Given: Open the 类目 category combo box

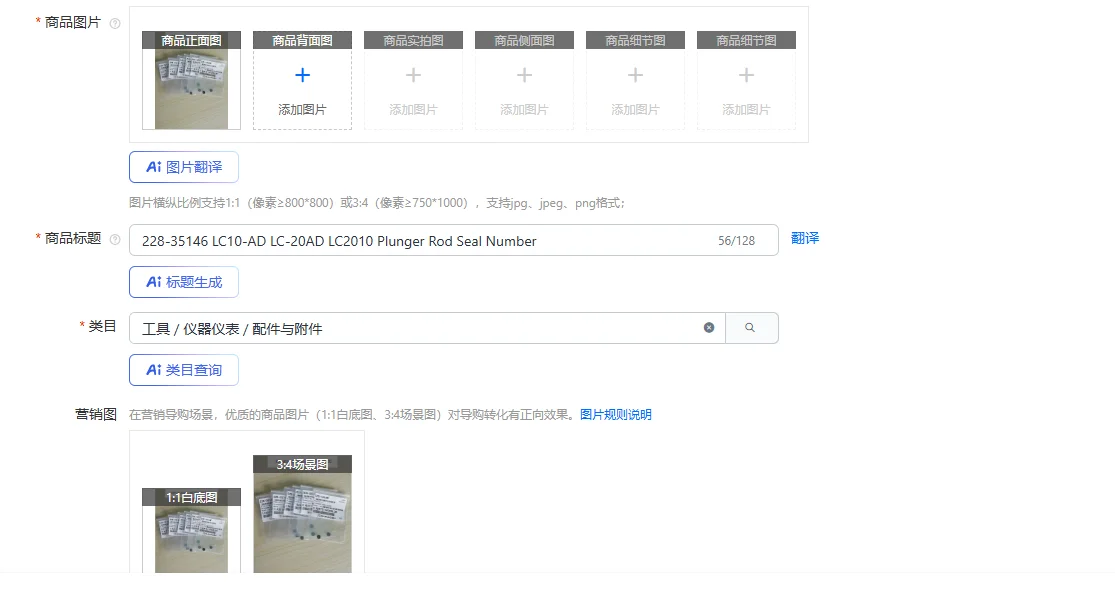Looking at the screenshot, I should 427,328.
